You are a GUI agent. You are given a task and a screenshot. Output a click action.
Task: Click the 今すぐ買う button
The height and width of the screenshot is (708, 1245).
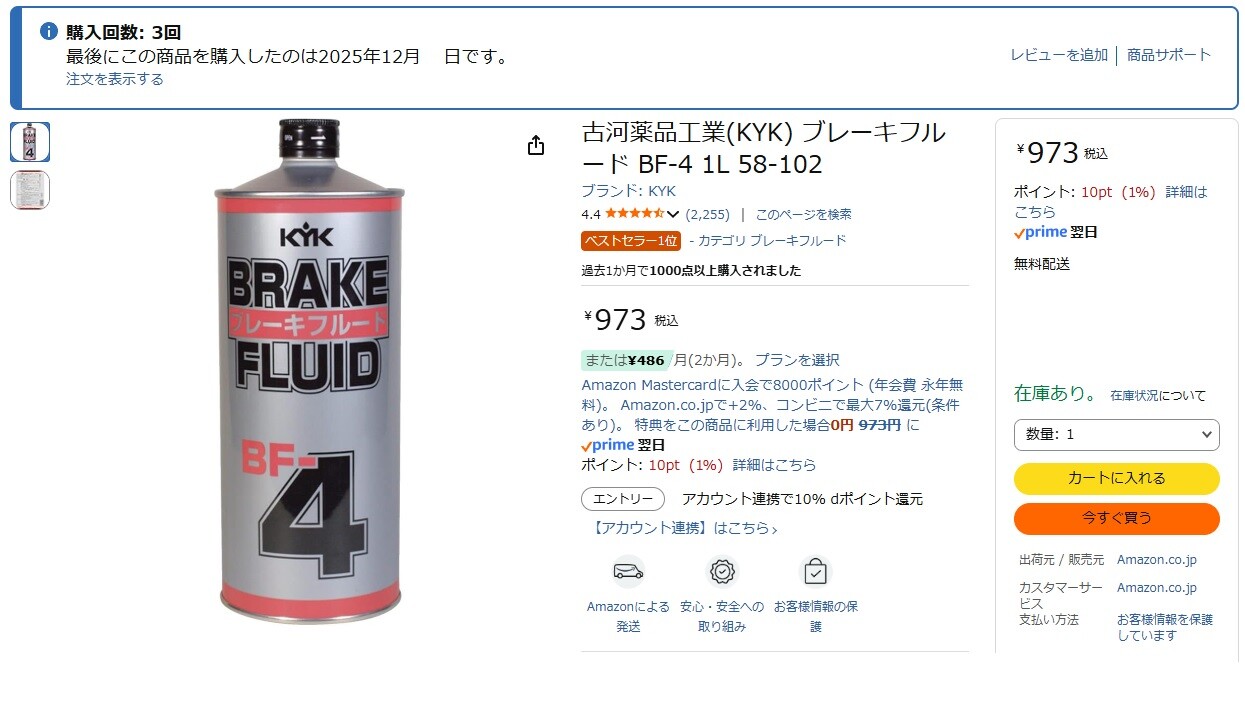tap(1117, 519)
